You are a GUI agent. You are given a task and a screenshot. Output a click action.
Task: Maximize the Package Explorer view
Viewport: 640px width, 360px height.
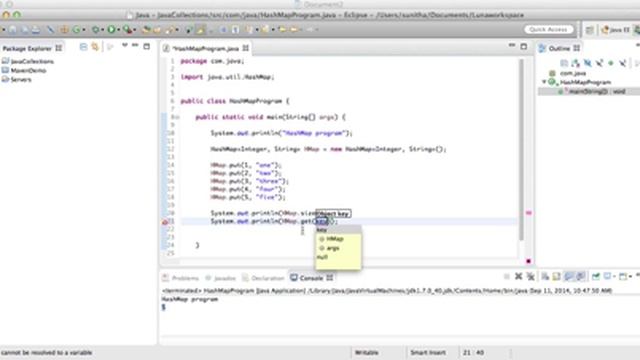147,47
